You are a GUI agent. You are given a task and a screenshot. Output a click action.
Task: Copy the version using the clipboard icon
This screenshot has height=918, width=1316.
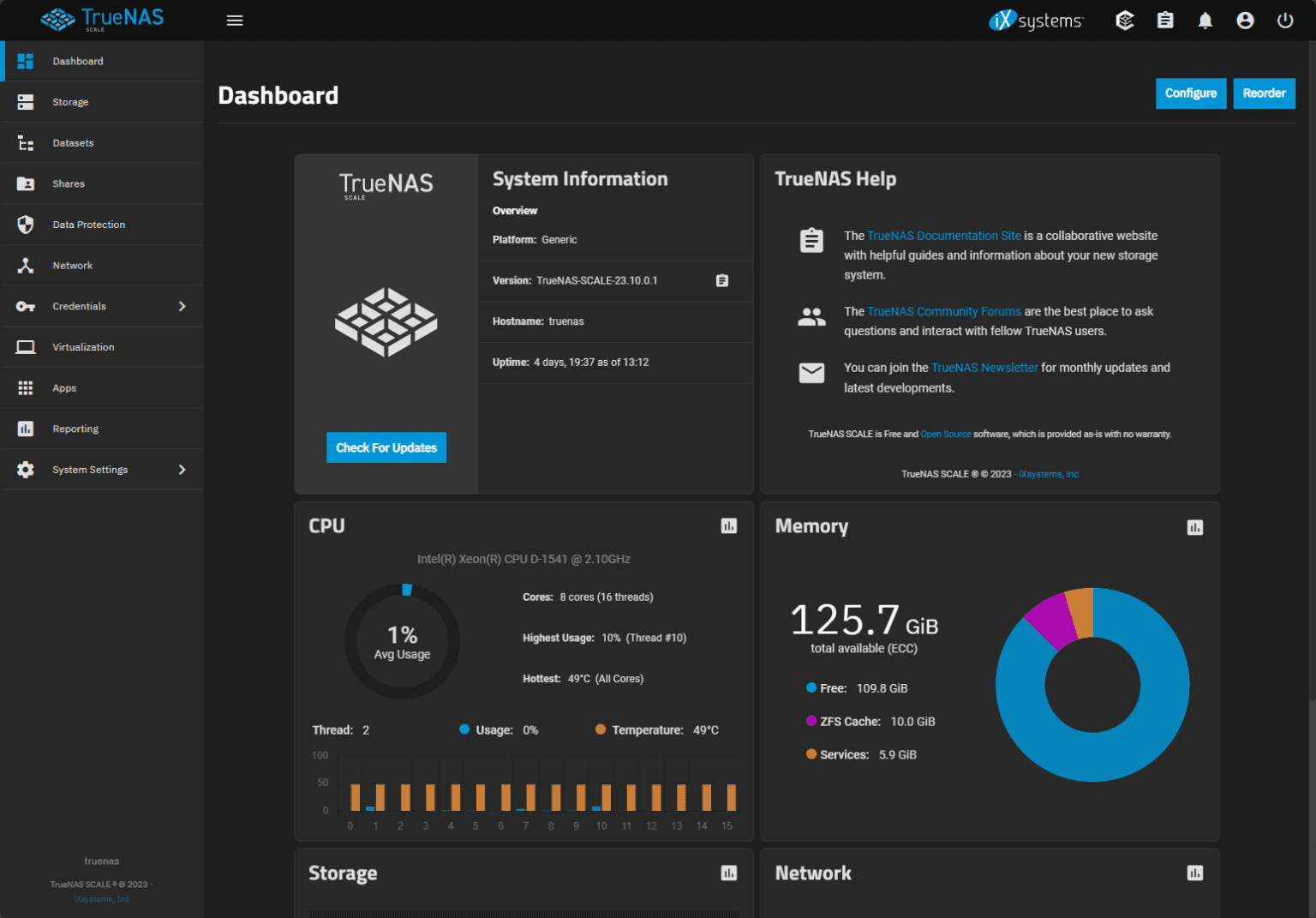coord(722,280)
